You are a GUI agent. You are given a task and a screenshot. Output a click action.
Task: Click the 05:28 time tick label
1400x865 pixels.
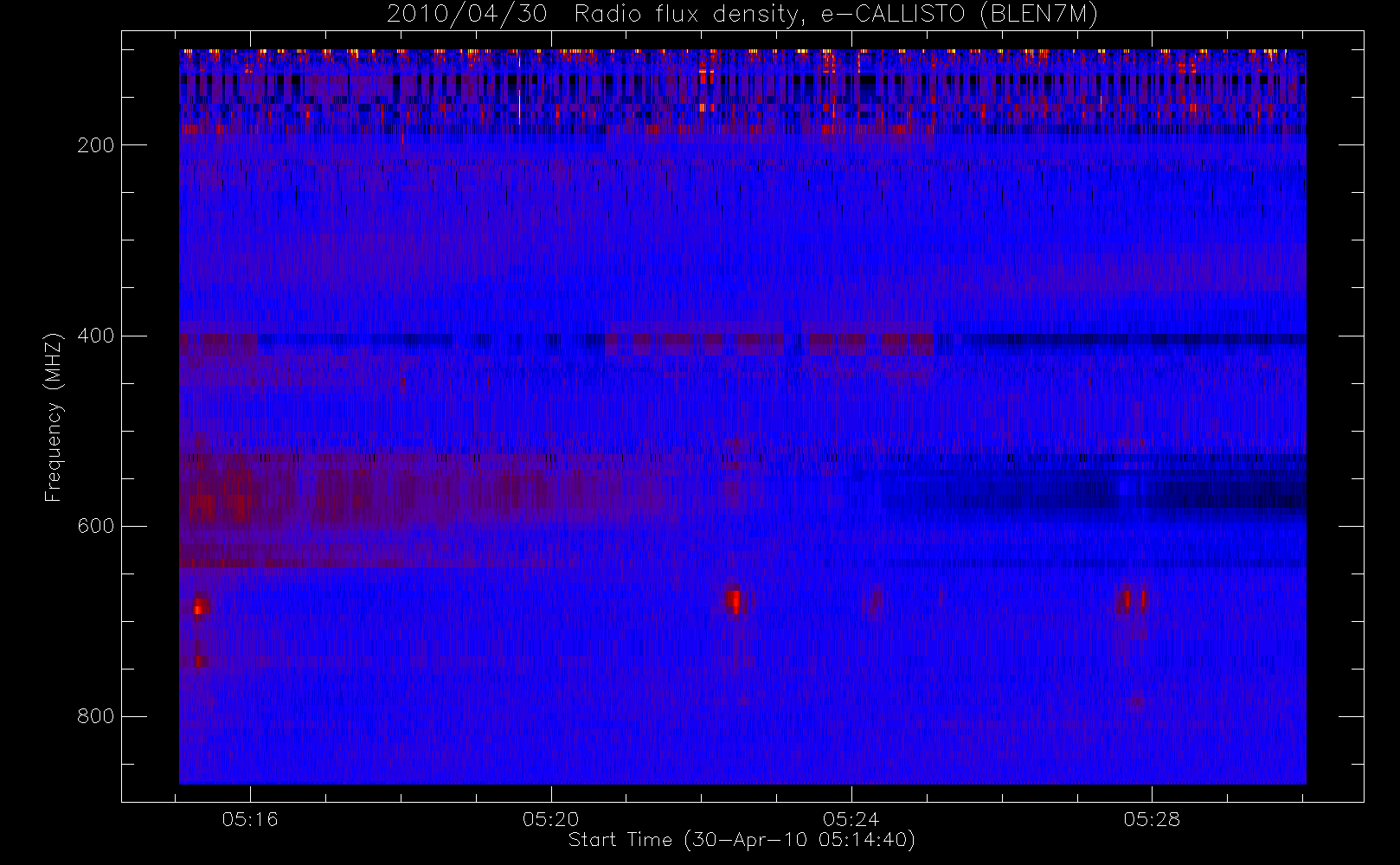(x=1152, y=819)
